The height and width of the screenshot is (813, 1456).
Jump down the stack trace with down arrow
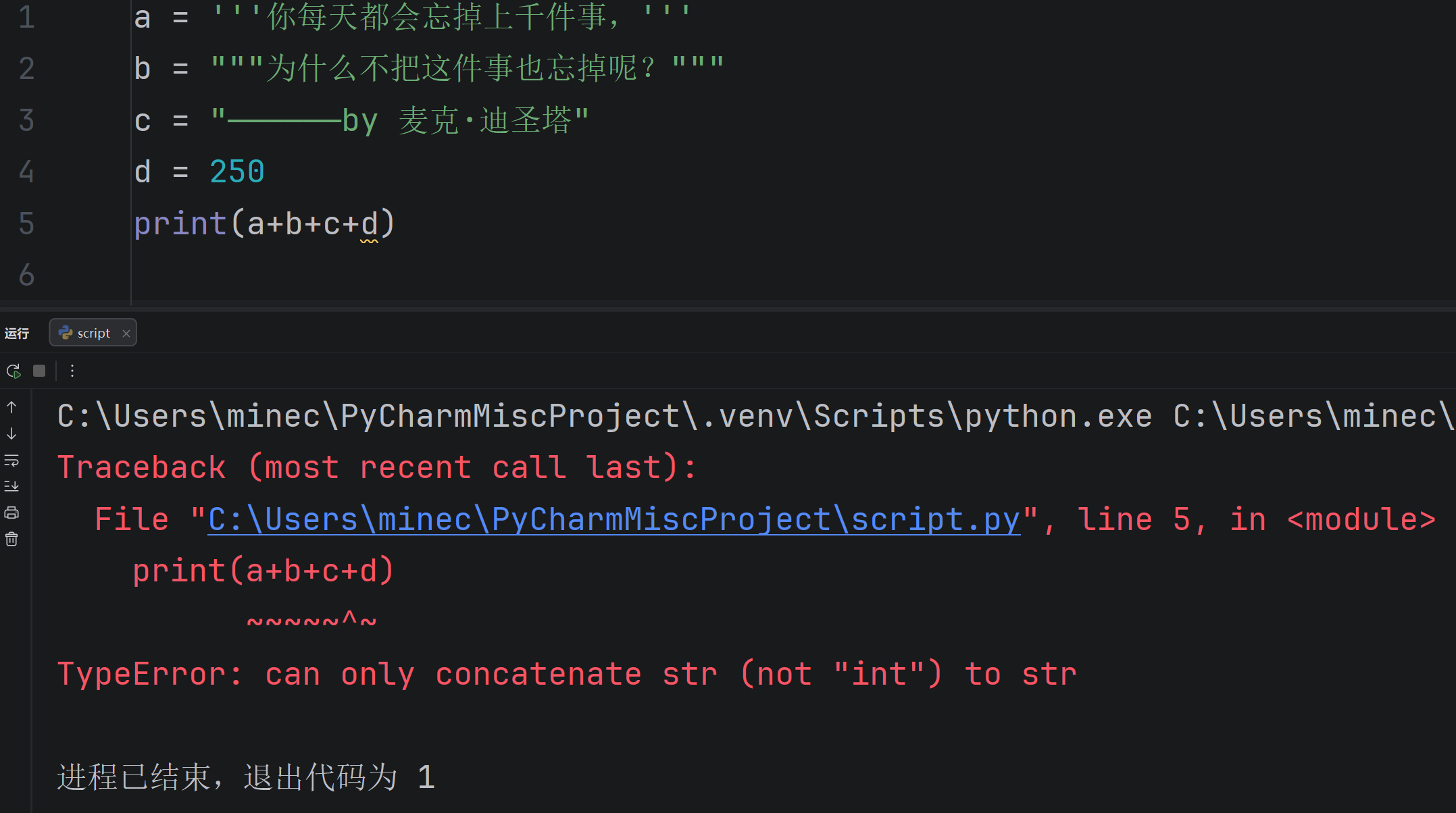(11, 434)
